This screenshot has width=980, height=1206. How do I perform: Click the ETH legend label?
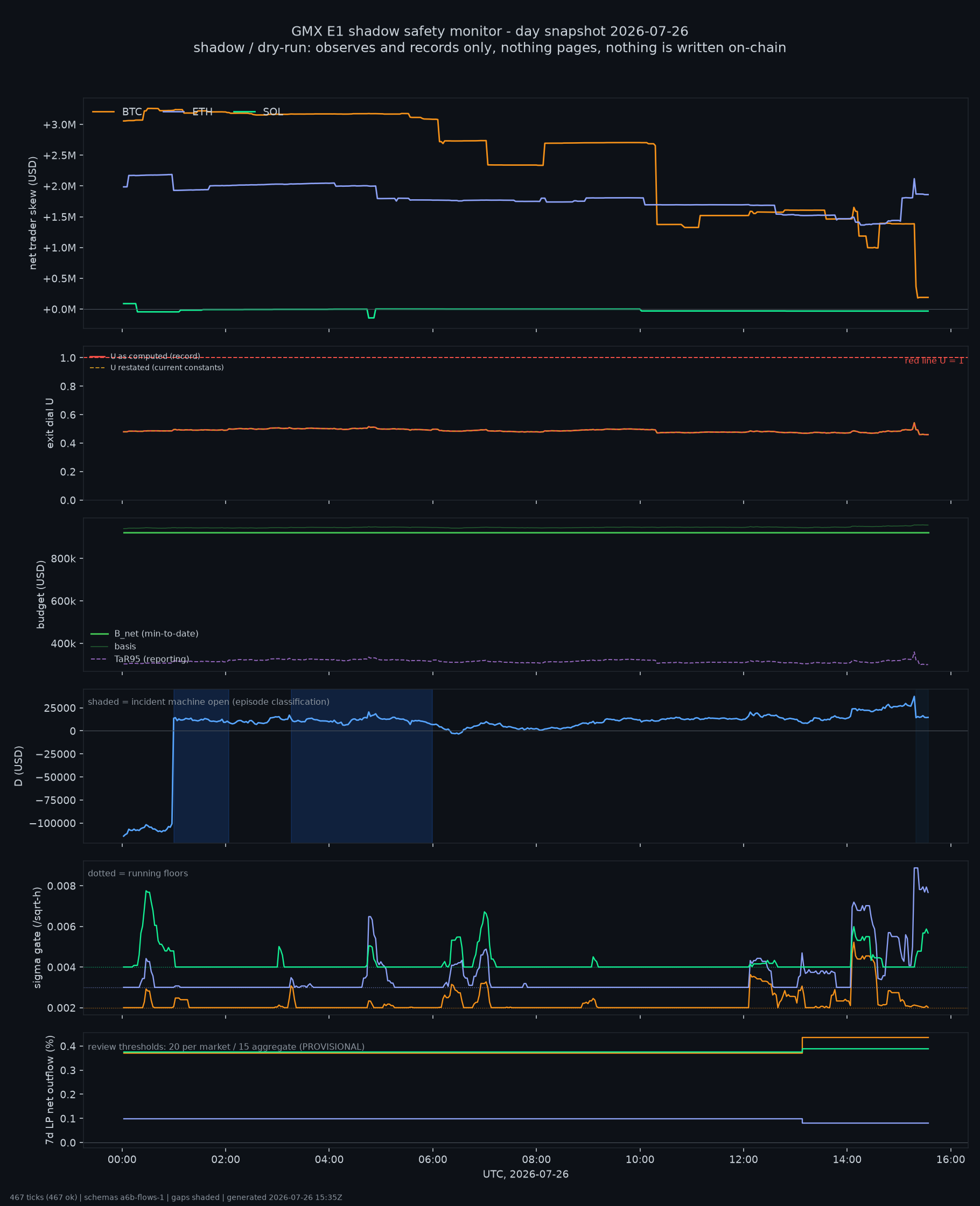point(202,112)
